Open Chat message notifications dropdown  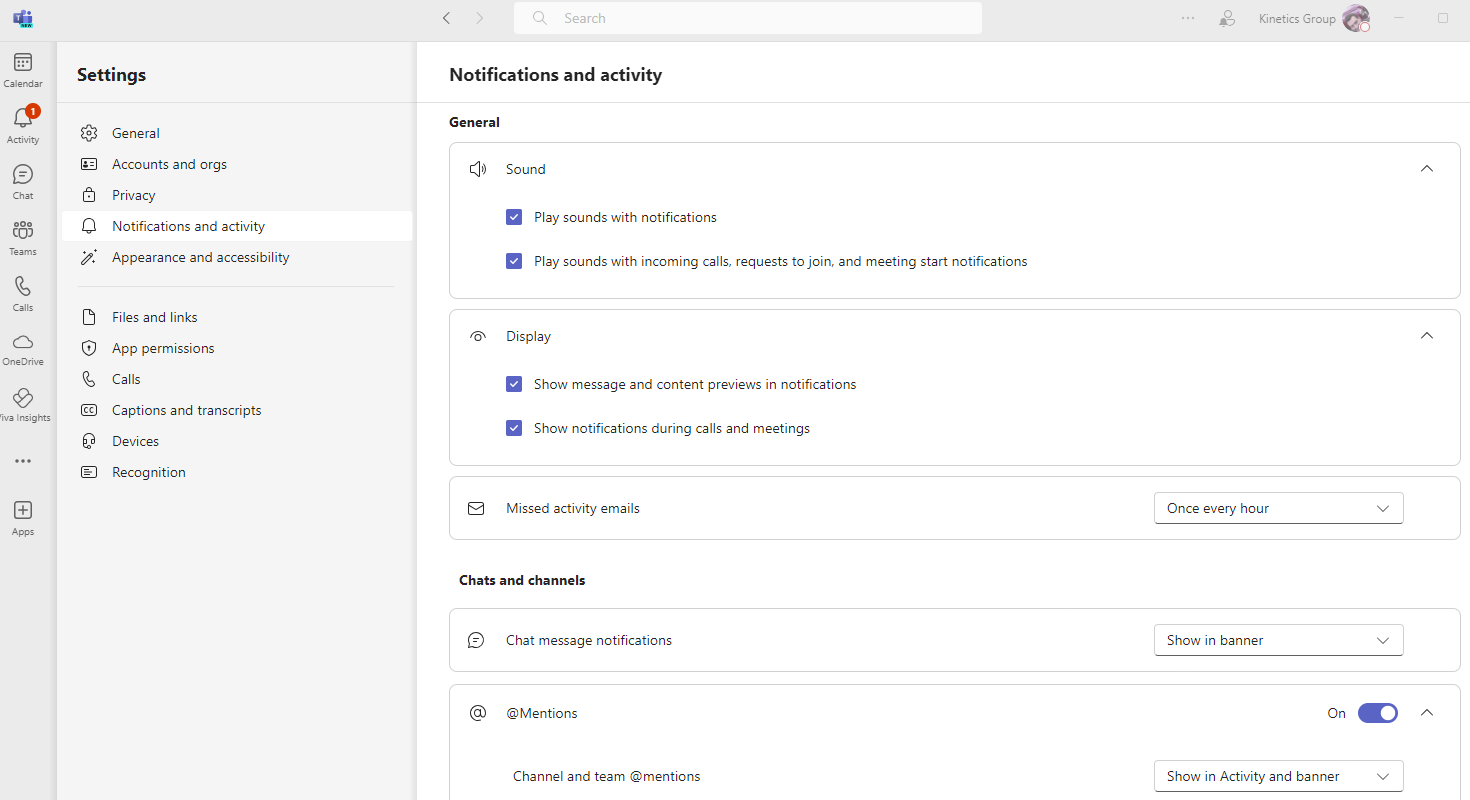click(1278, 640)
